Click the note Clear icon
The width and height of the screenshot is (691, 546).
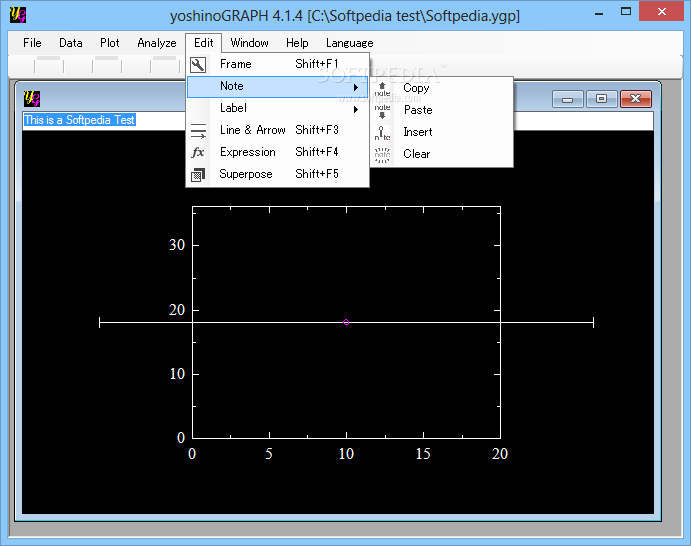[382, 155]
